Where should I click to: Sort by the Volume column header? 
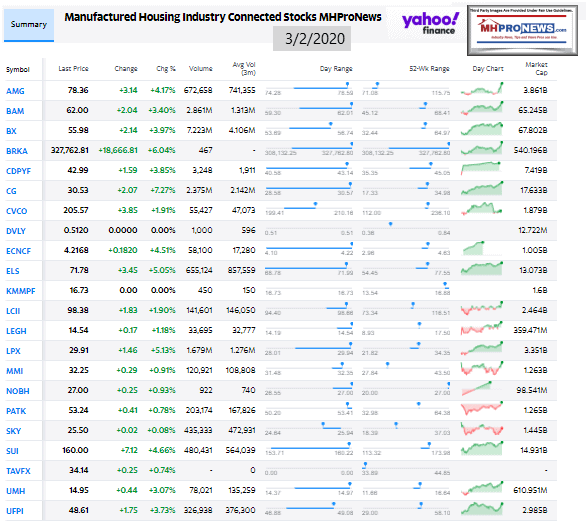coord(201,69)
